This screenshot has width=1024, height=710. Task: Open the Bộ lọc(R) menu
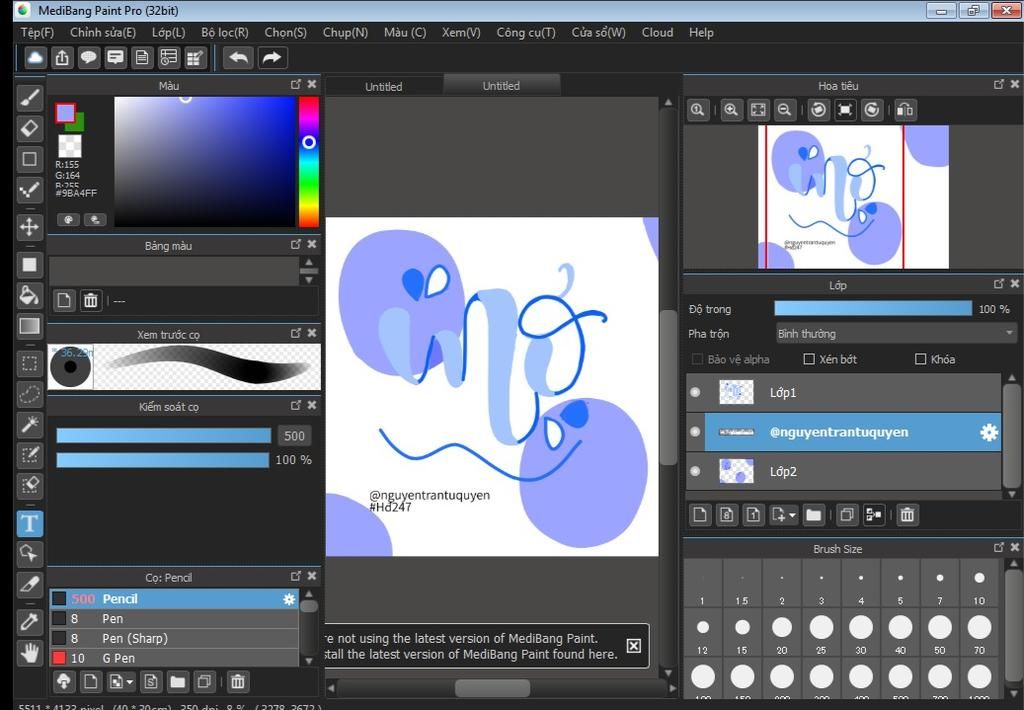pyautogui.click(x=225, y=33)
